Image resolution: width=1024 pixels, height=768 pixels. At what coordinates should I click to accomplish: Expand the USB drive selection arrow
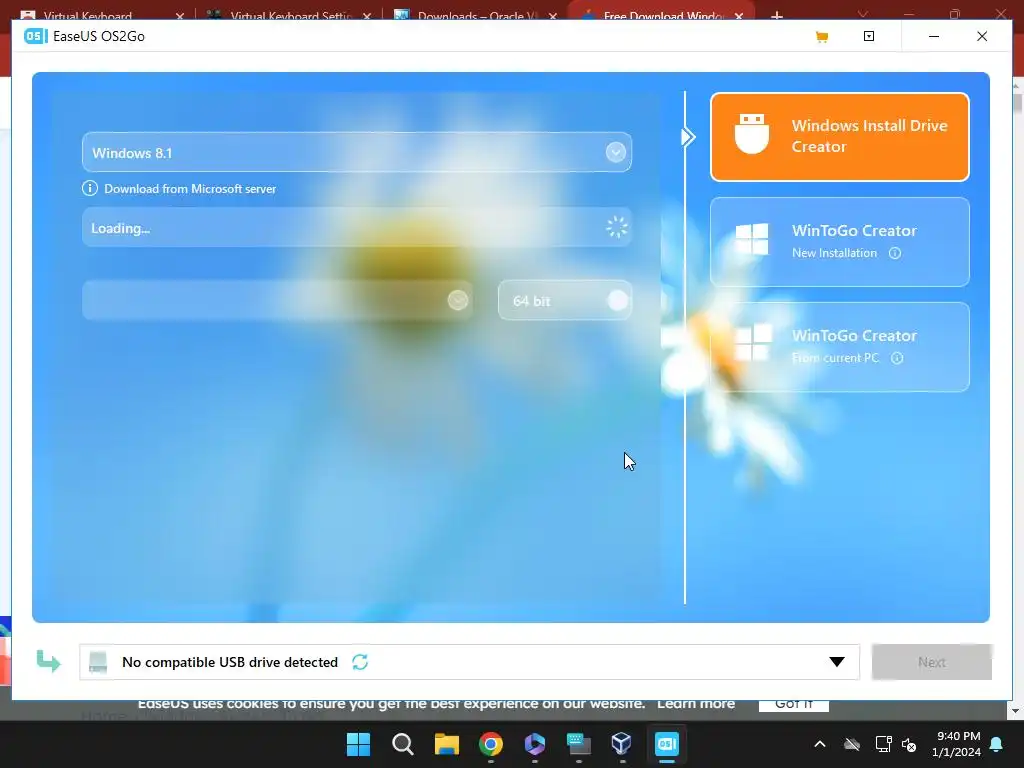pos(837,662)
